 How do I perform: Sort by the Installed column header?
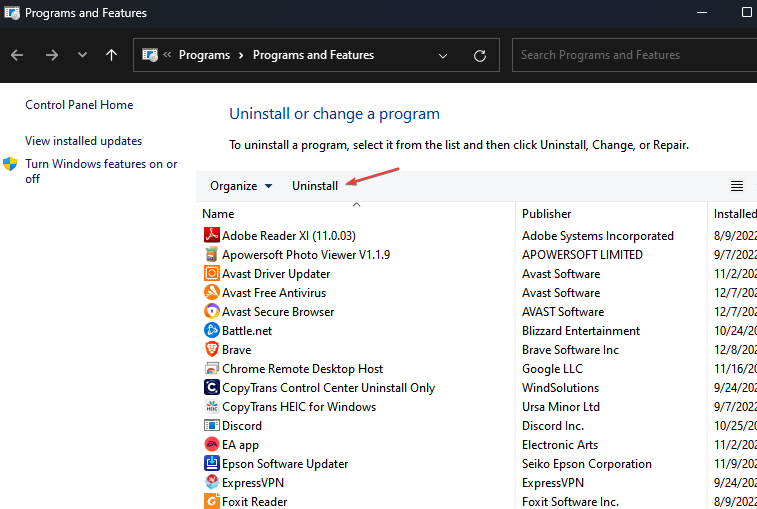pos(735,214)
